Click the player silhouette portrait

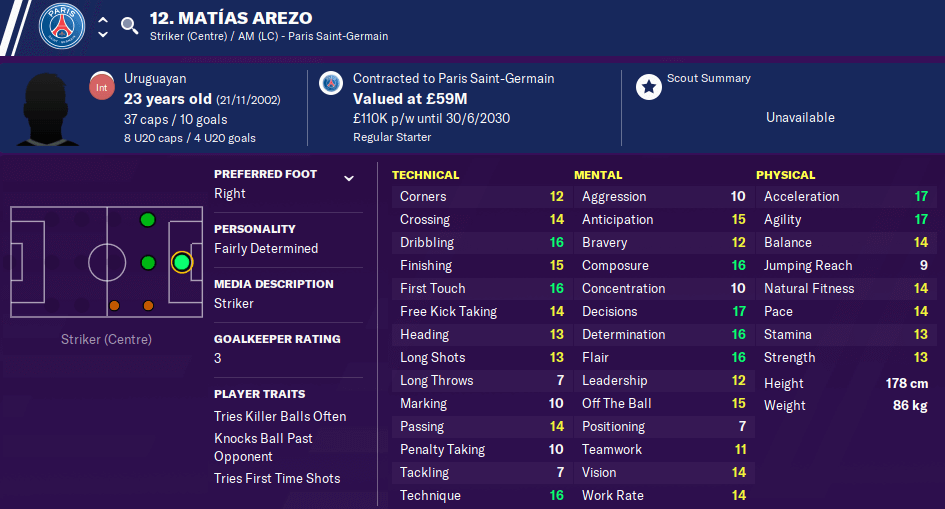click(x=47, y=109)
